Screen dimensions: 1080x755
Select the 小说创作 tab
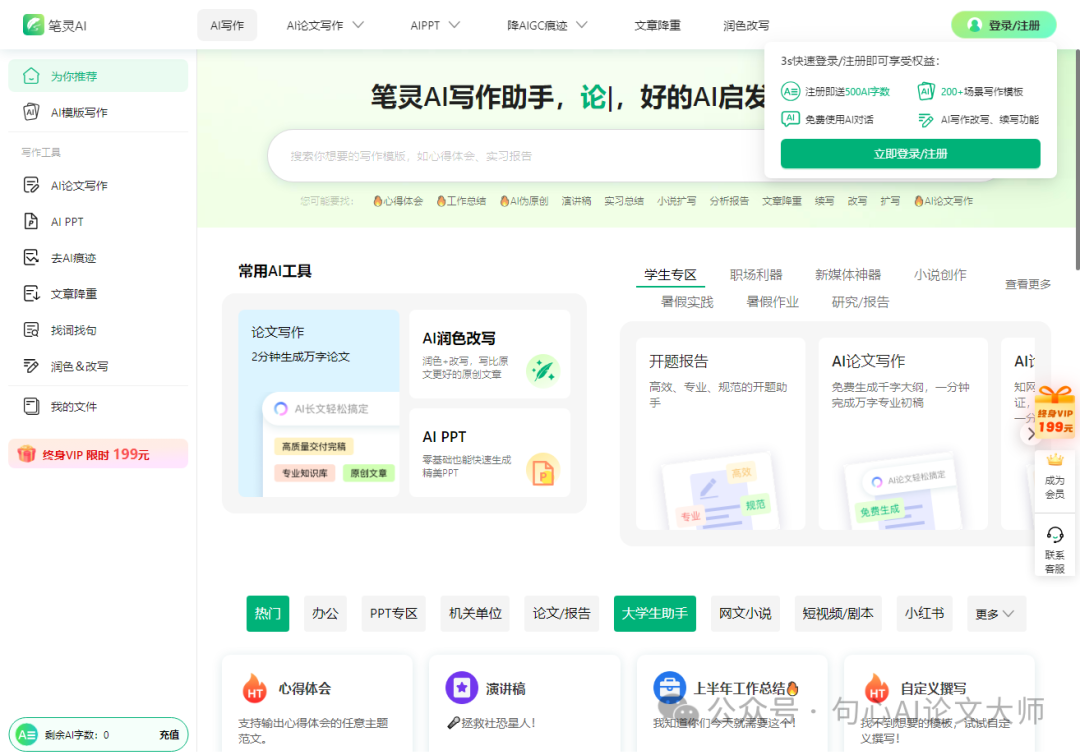940,275
